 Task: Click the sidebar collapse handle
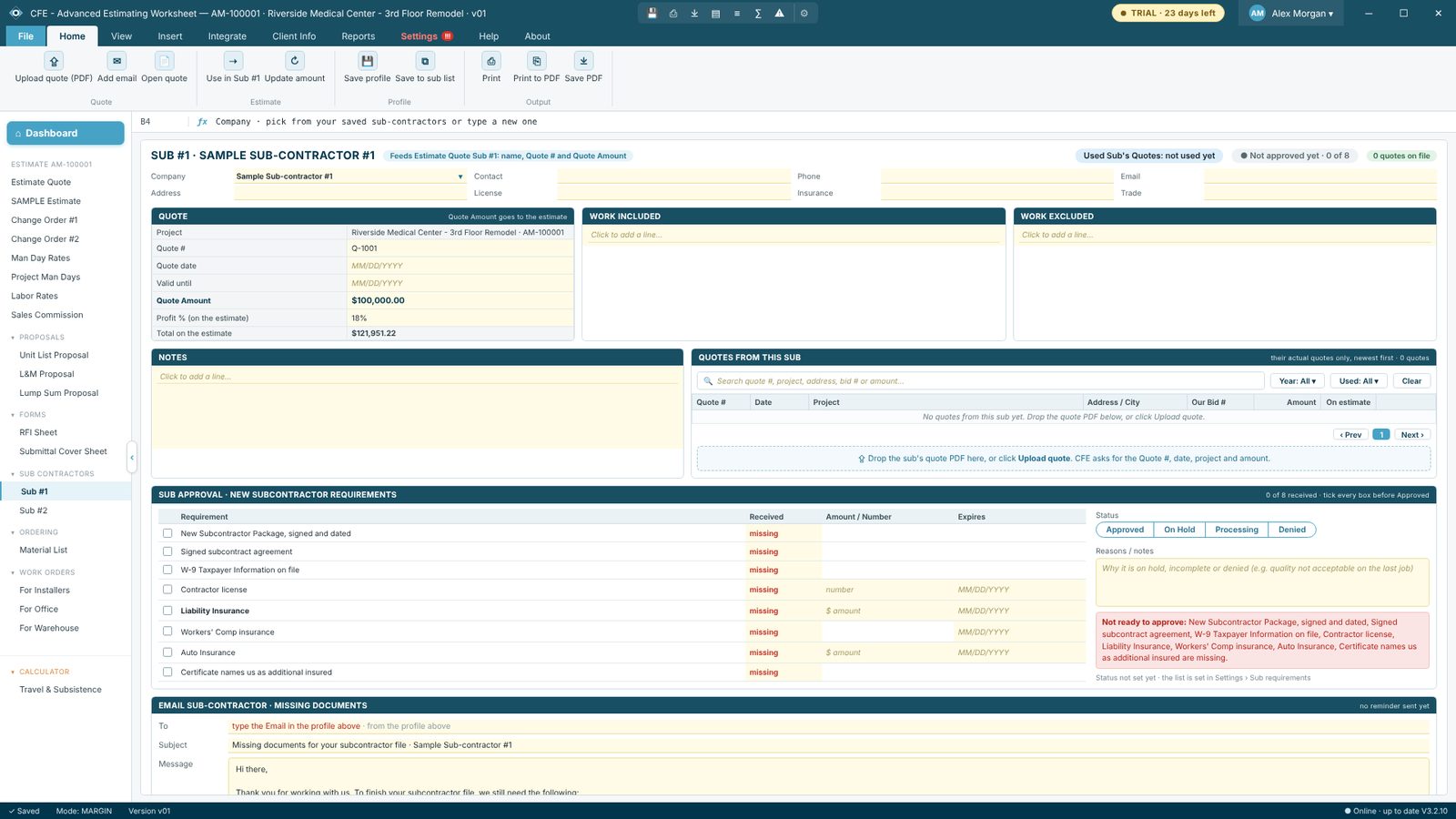[132, 457]
